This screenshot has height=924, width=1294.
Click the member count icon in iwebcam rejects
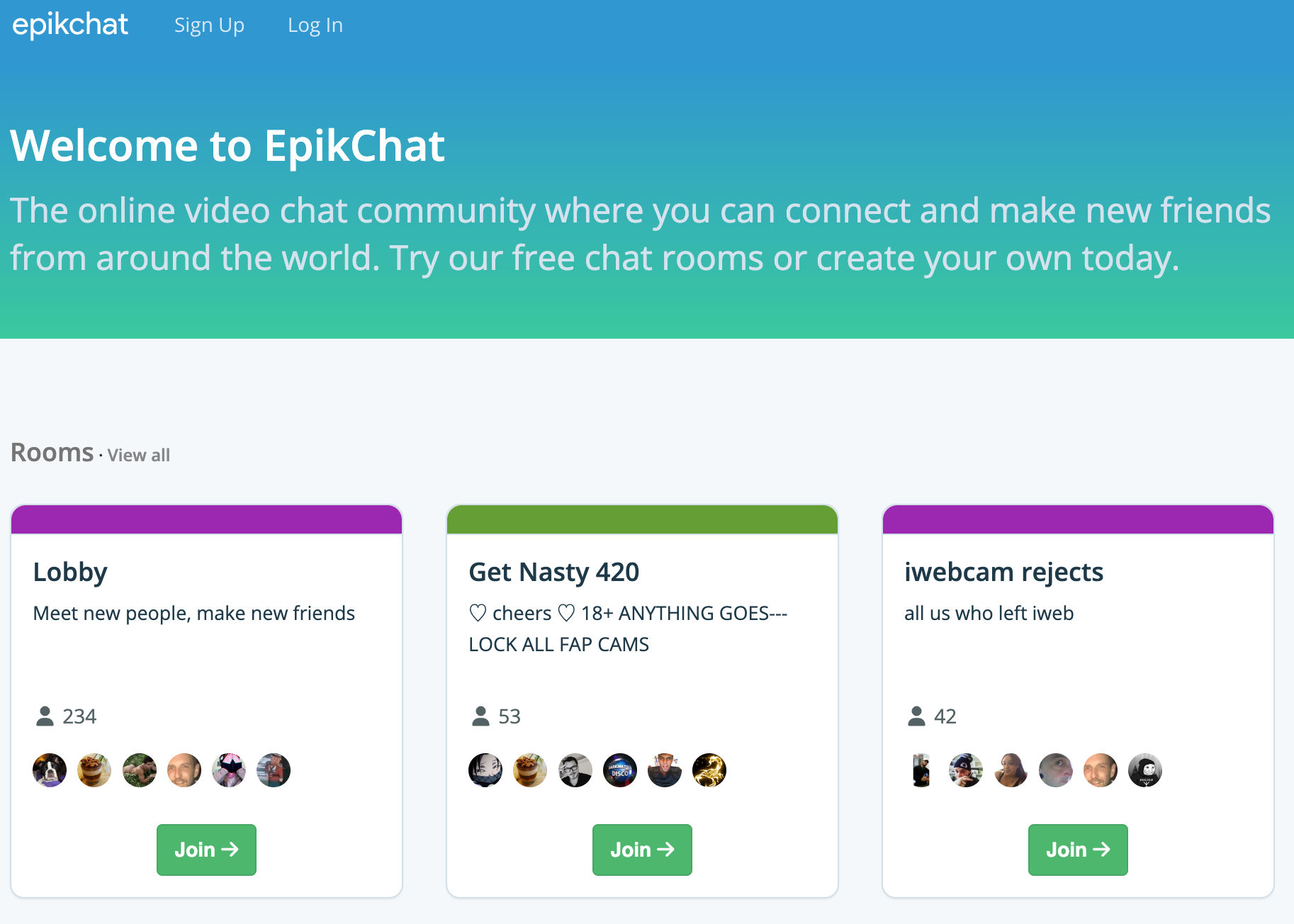tap(917, 716)
